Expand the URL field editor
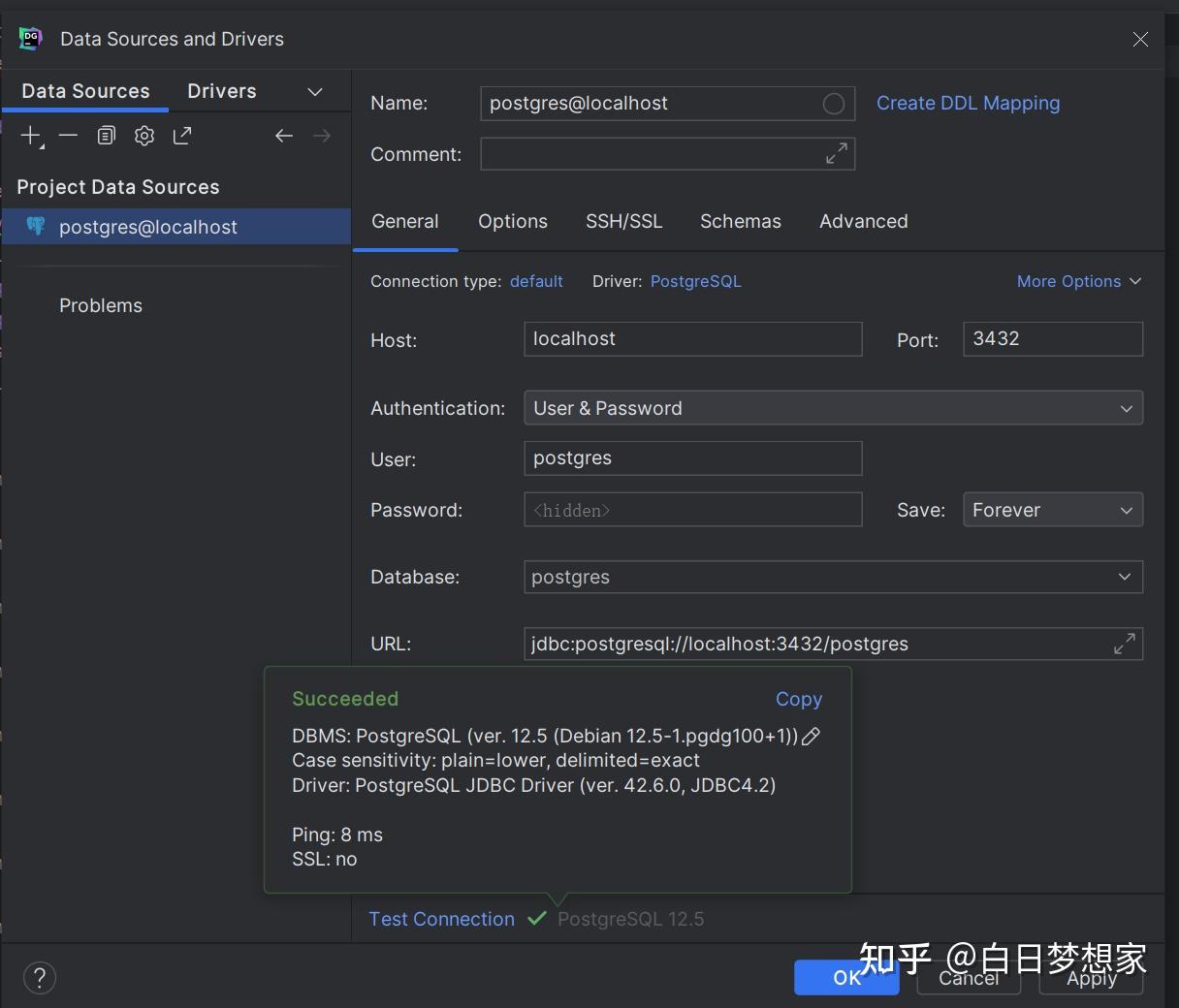 pyautogui.click(x=1124, y=643)
